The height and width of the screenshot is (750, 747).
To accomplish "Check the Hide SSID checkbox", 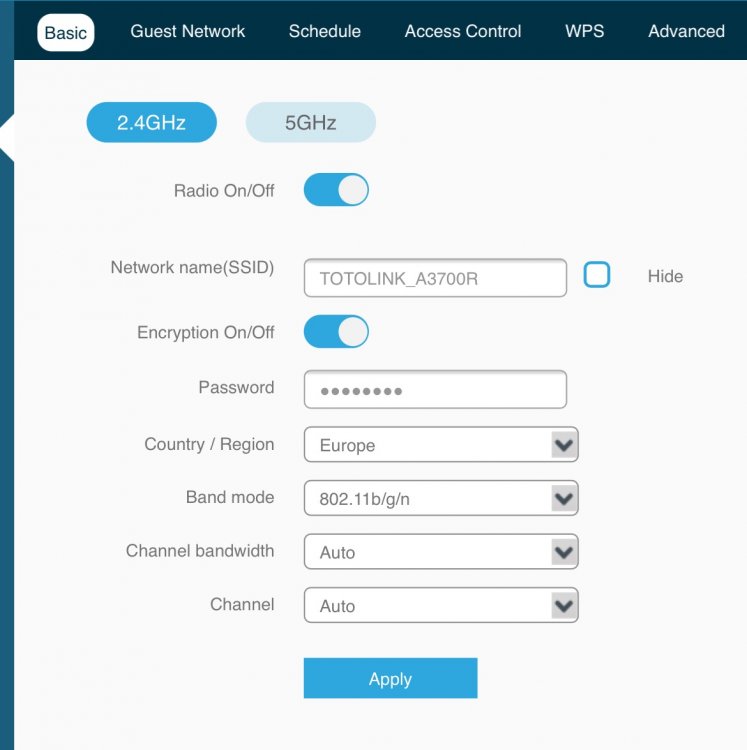I will (x=597, y=275).
